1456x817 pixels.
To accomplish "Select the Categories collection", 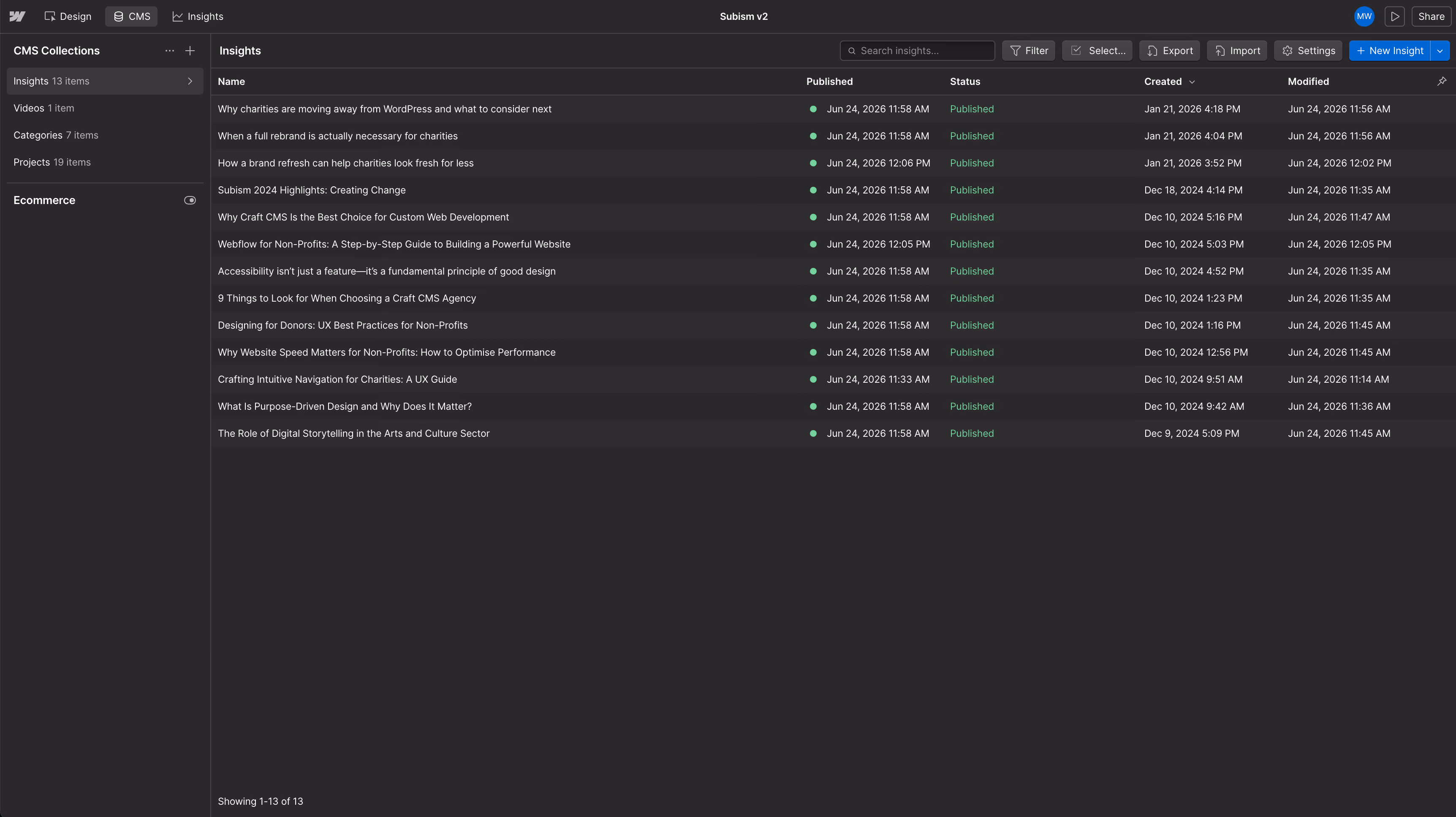I will coord(105,135).
